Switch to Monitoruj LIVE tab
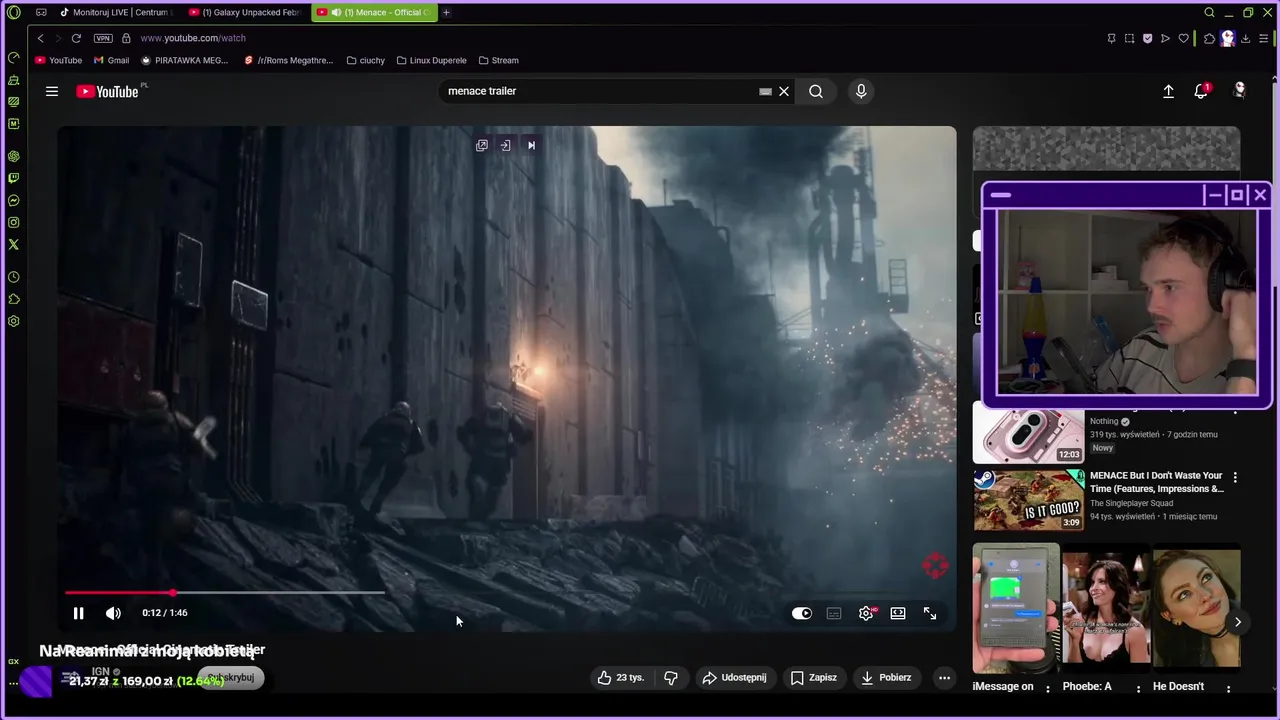This screenshot has height=720, width=1280. pyautogui.click(x=116, y=12)
